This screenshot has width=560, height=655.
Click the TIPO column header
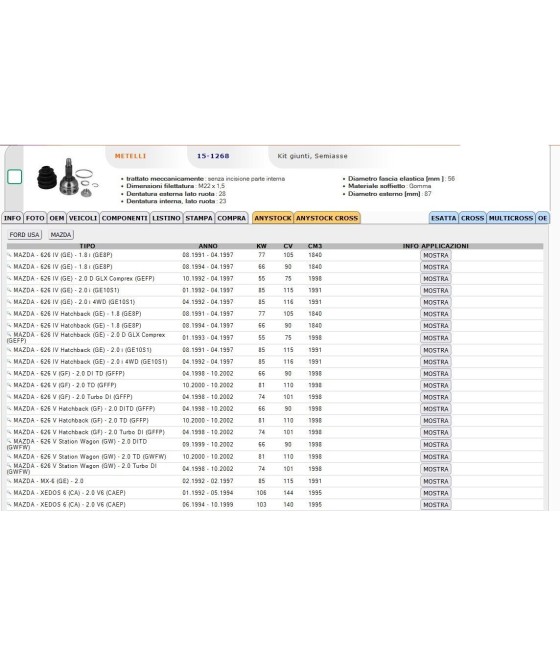click(87, 246)
